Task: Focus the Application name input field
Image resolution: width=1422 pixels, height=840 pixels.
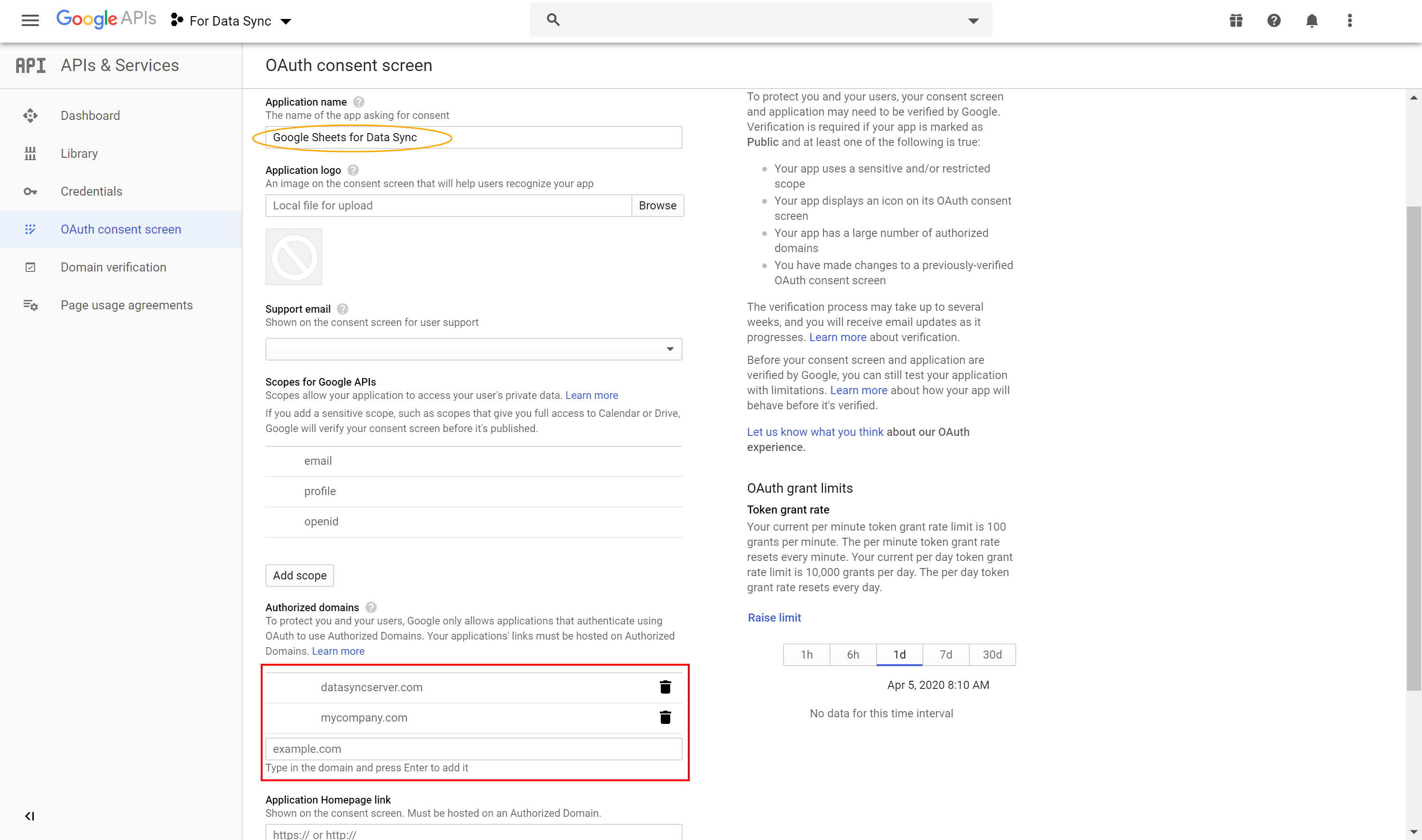Action: pos(474,137)
